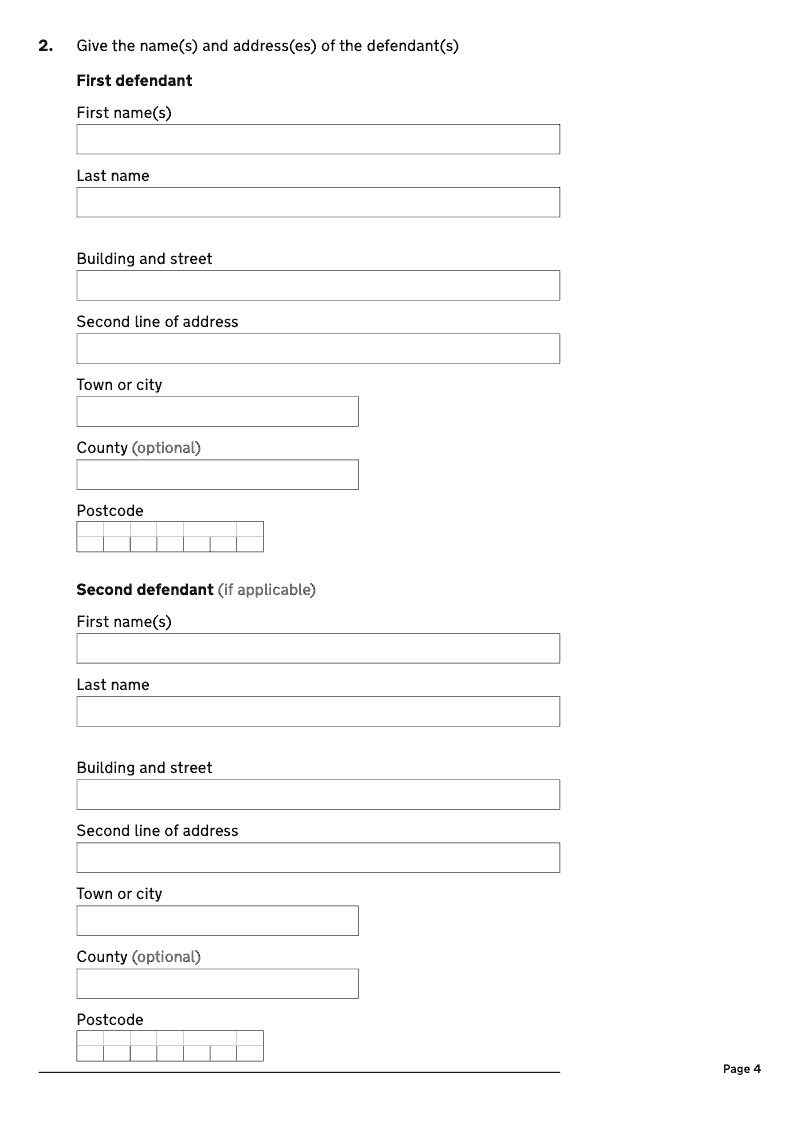Click second defendant's Second line of address field
The width and height of the screenshot is (800, 1130).
[x=318, y=857]
